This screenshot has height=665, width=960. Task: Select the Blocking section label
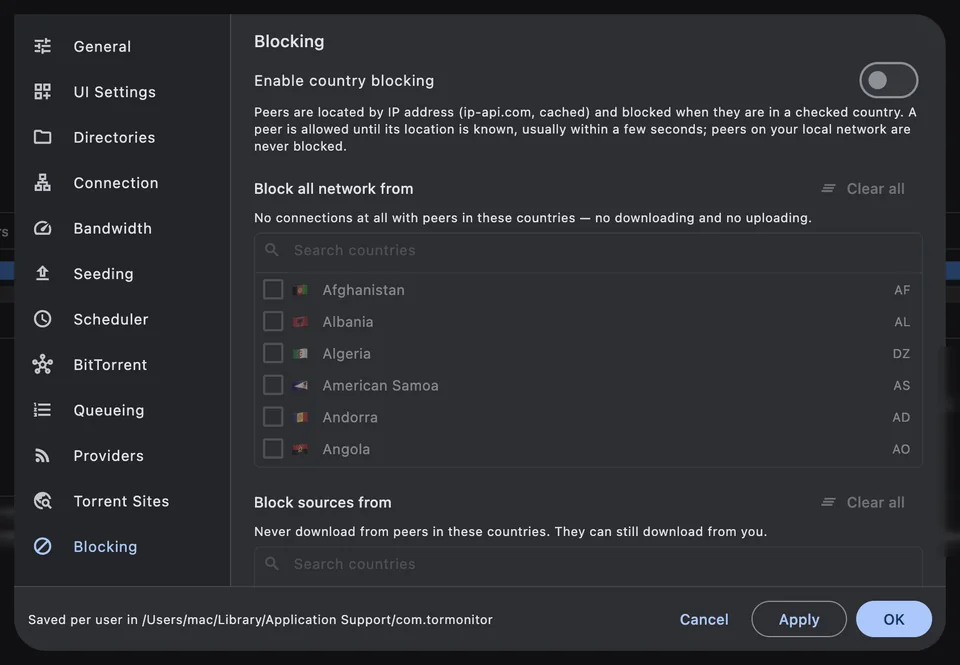(105, 546)
